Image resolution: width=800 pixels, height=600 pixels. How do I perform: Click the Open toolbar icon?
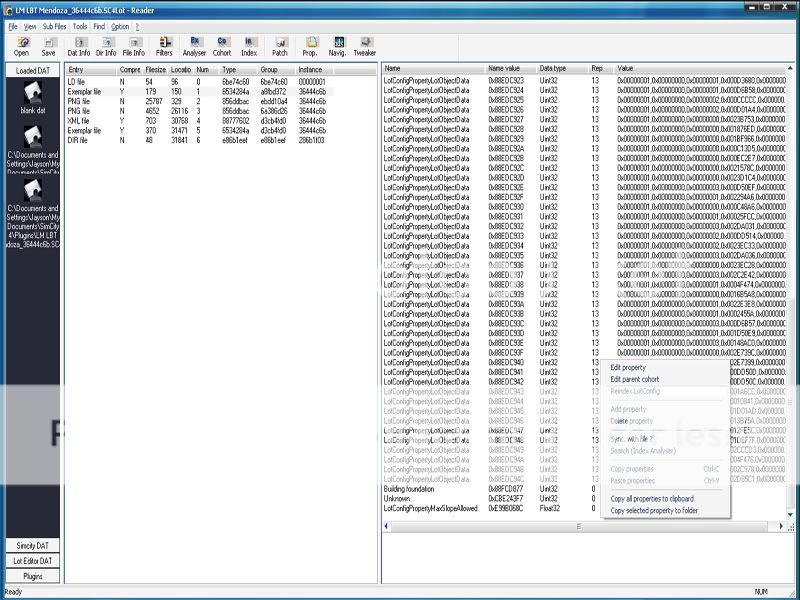pyautogui.click(x=21, y=45)
